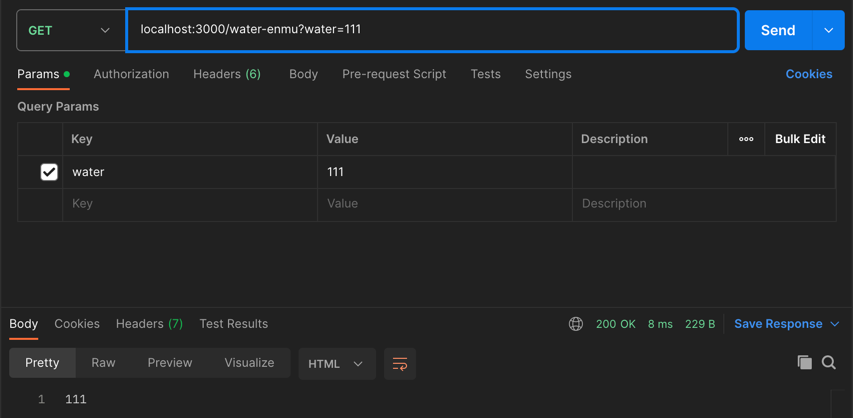Click the Description column header

[650, 139]
